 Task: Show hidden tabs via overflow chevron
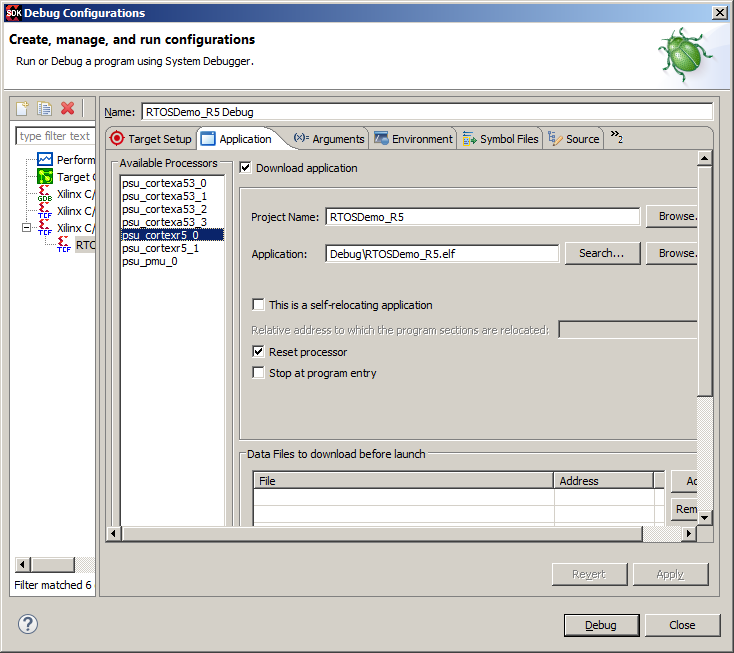pyautogui.click(x=616, y=138)
